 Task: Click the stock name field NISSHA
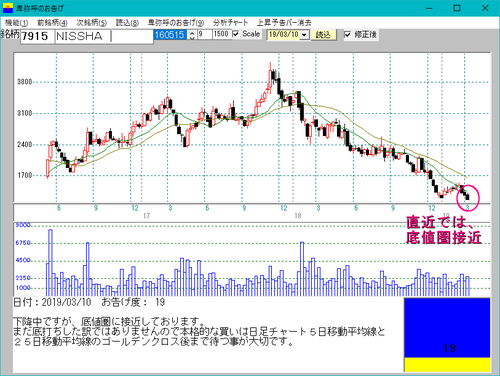[x=104, y=36]
